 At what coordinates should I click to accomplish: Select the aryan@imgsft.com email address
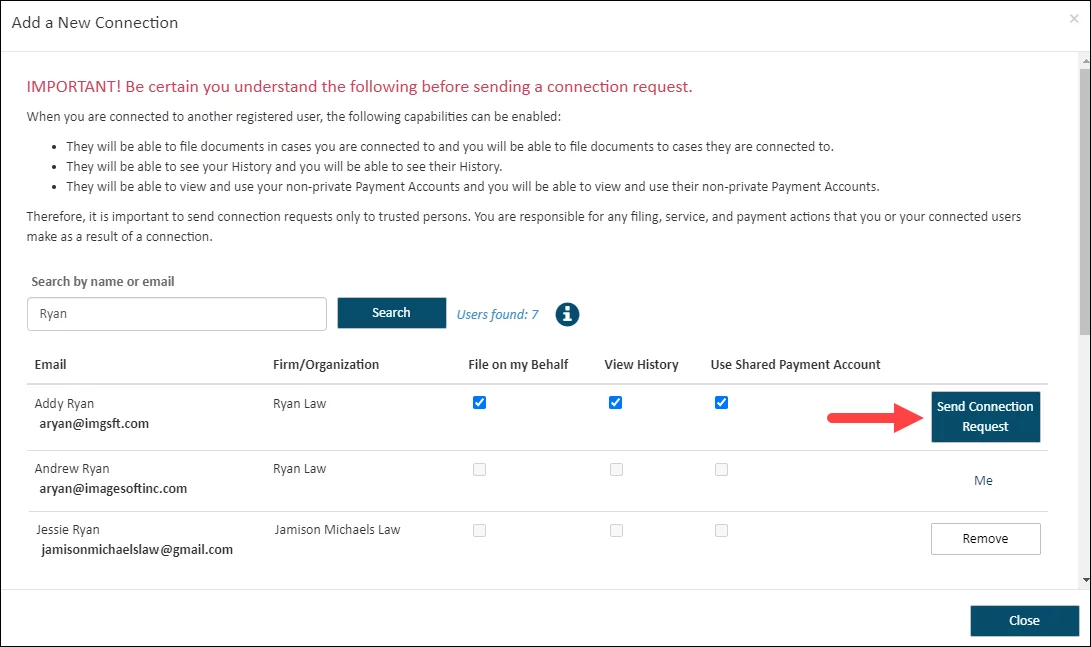coord(94,424)
